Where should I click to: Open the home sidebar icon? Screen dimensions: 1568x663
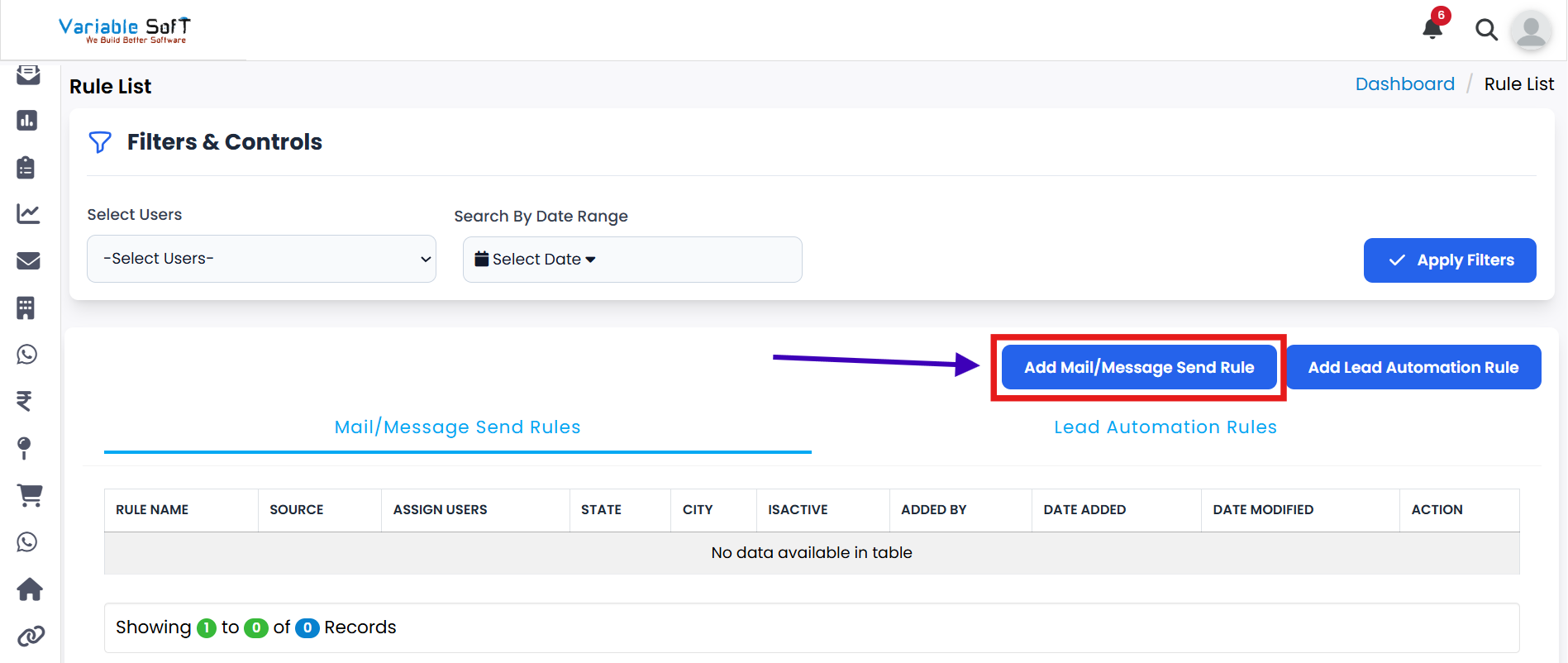pos(30,589)
